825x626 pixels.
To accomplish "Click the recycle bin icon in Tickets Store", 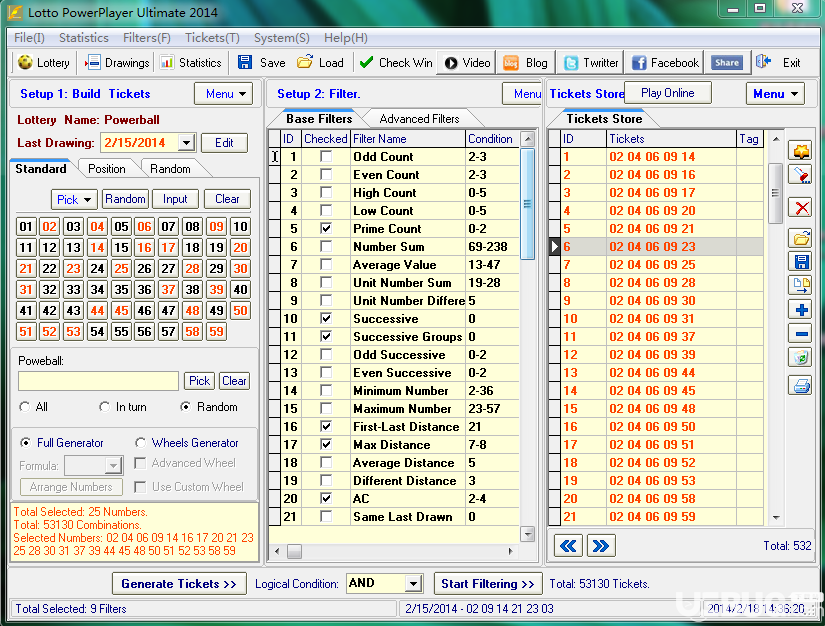I will pos(801,358).
